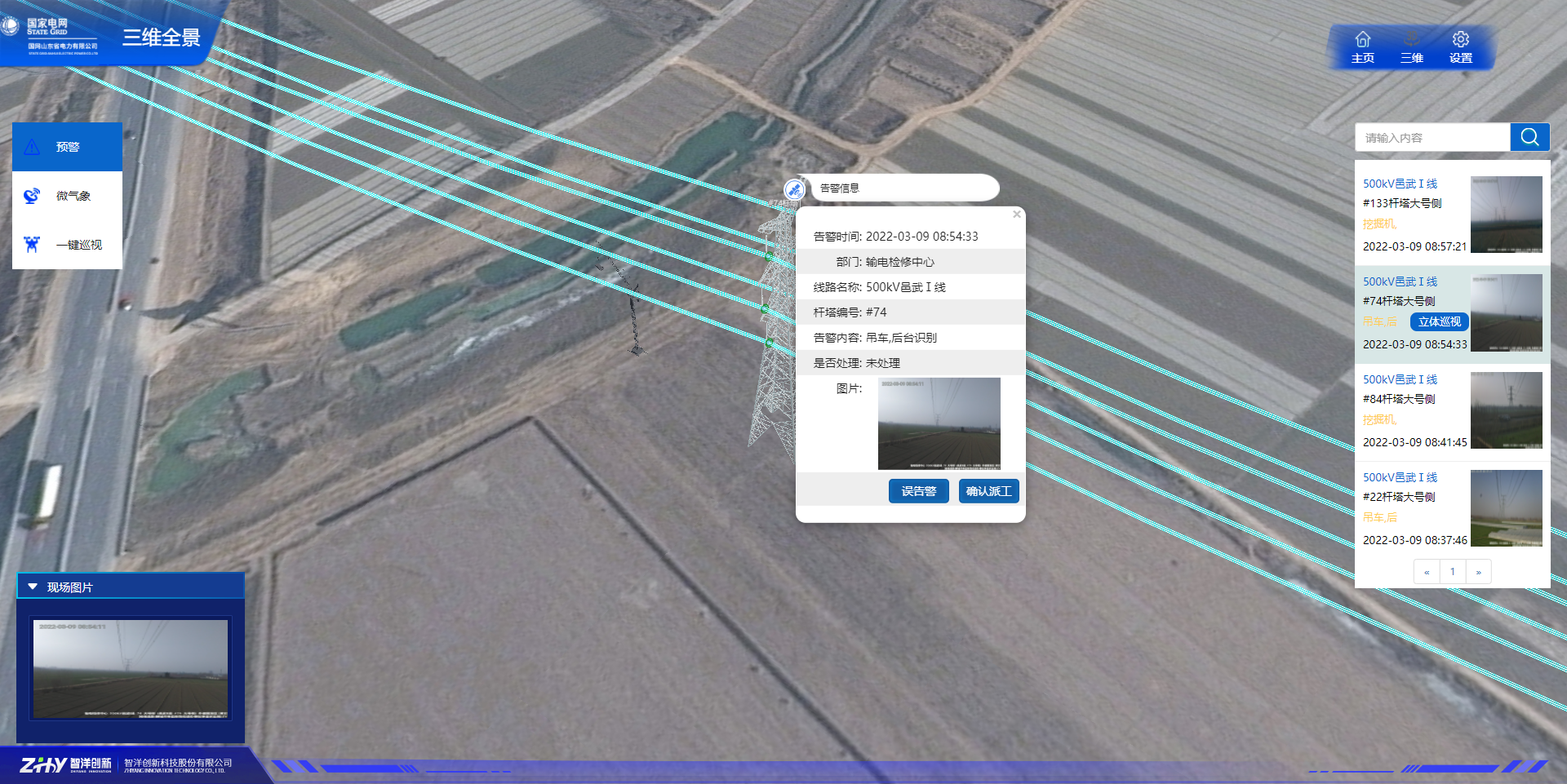The height and width of the screenshot is (784, 1567).
Task: Open the #84杆塔大号侧 alarm entry
Action: pyautogui.click(x=1399, y=399)
